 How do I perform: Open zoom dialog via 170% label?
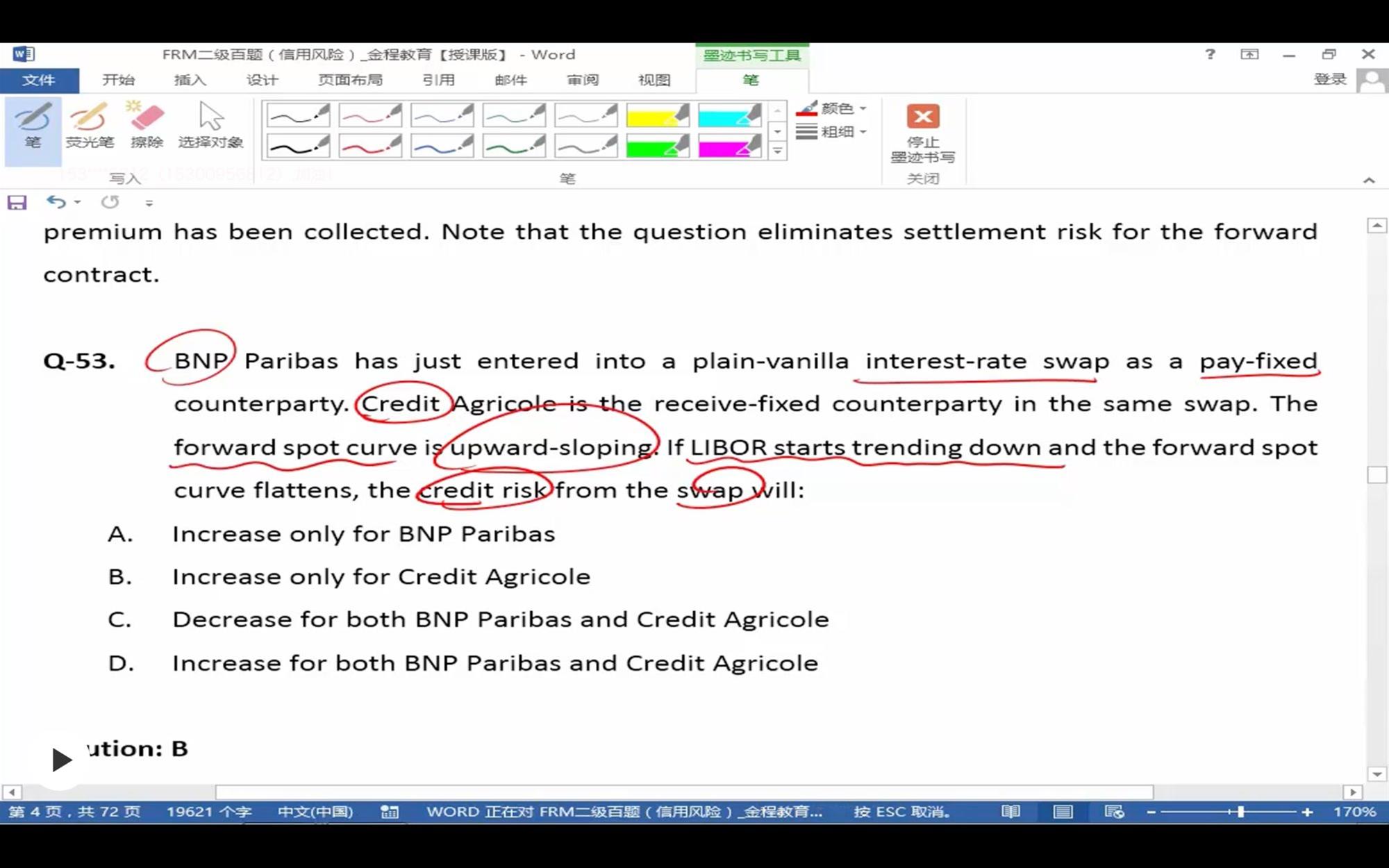point(1354,812)
